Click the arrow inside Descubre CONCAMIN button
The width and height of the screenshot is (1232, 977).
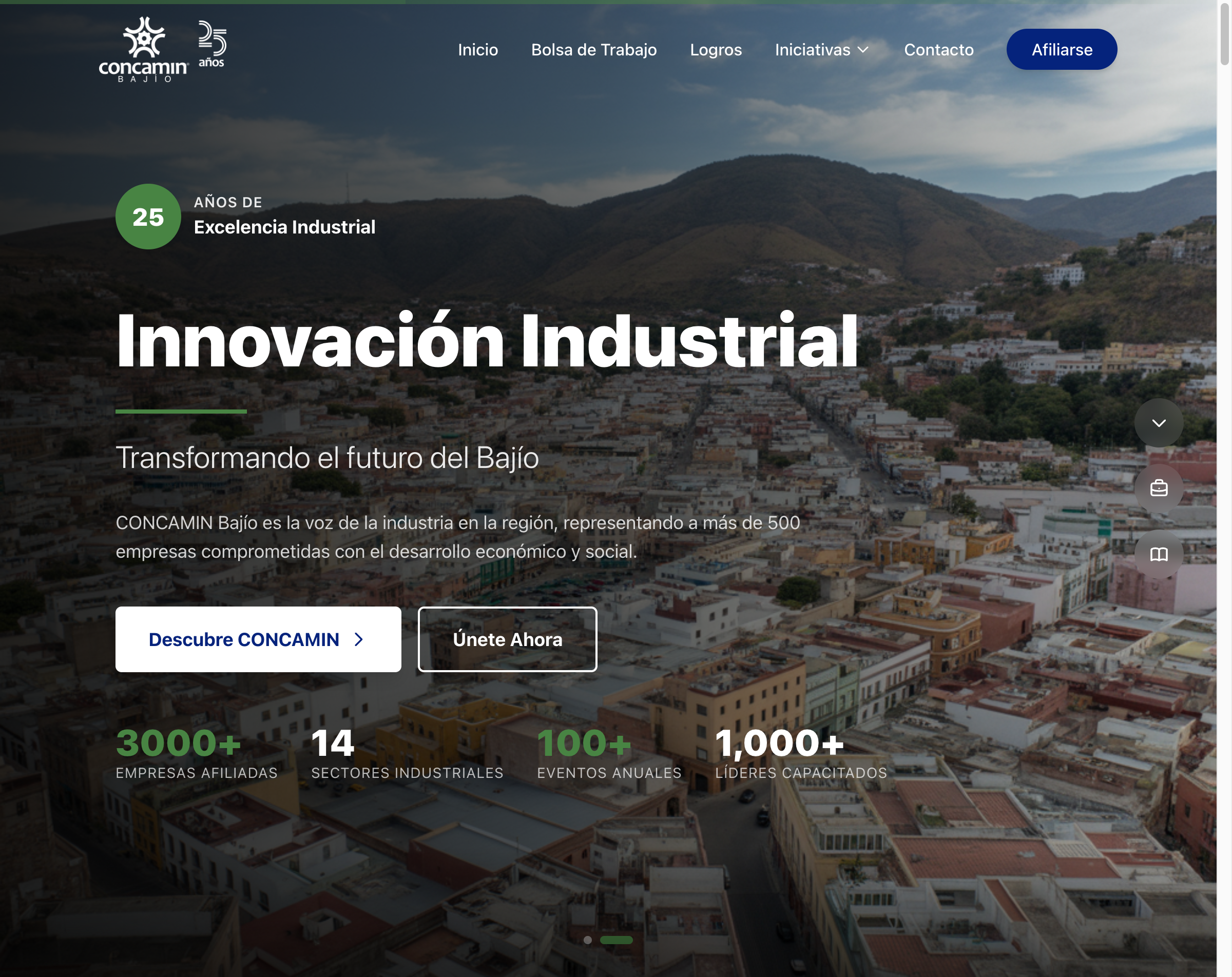pyautogui.click(x=358, y=639)
